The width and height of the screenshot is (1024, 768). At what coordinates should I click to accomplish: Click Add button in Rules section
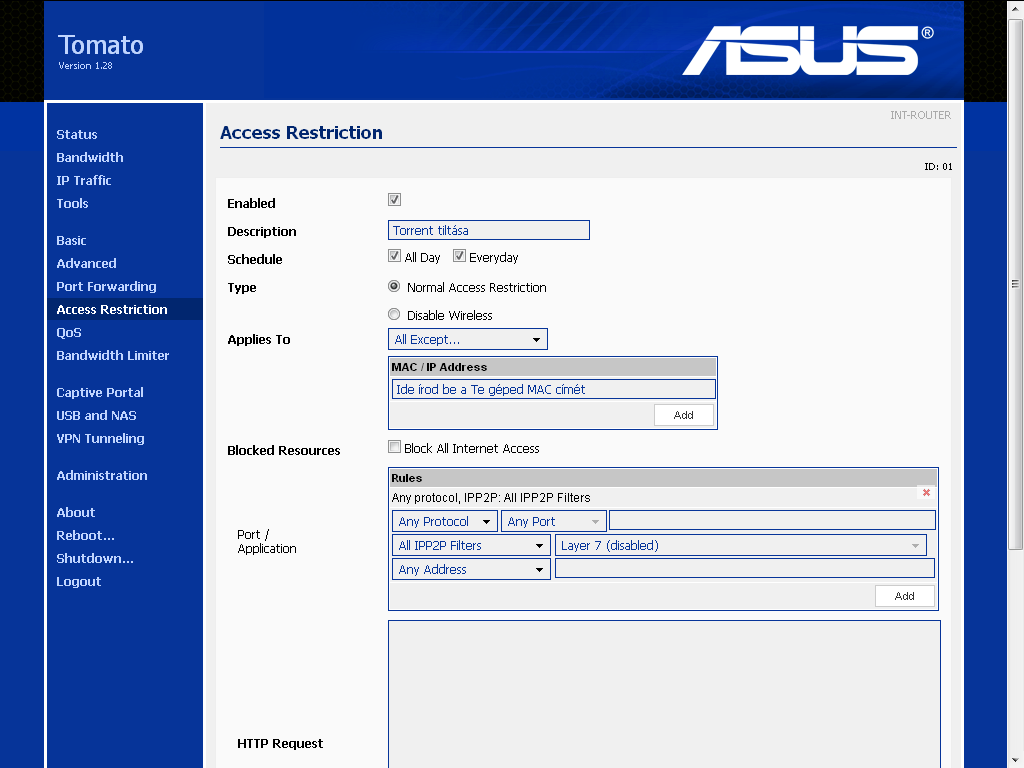click(x=904, y=596)
